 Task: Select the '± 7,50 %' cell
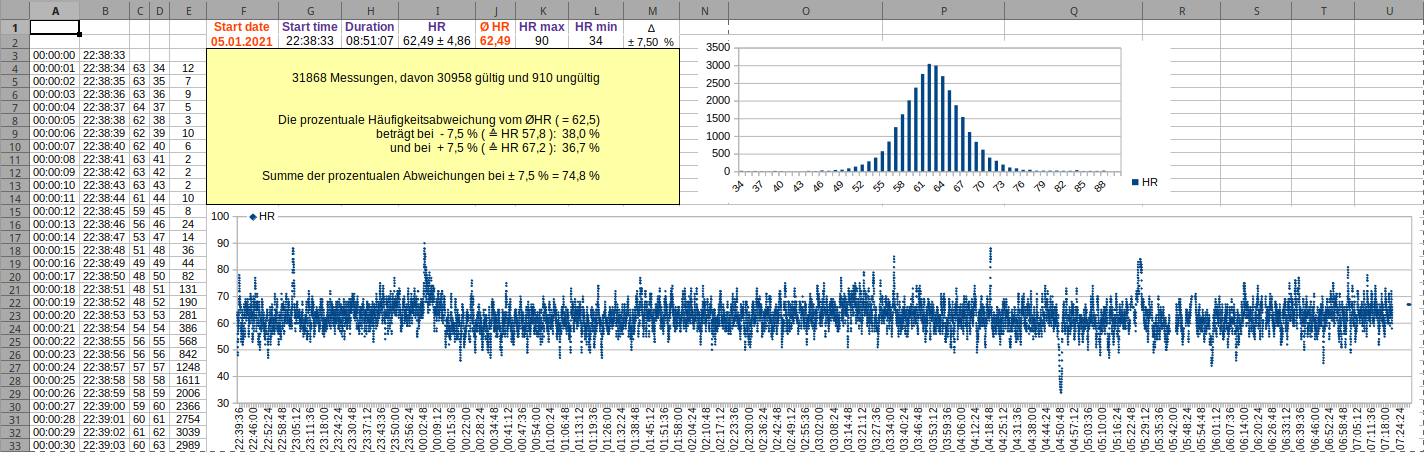[651, 42]
